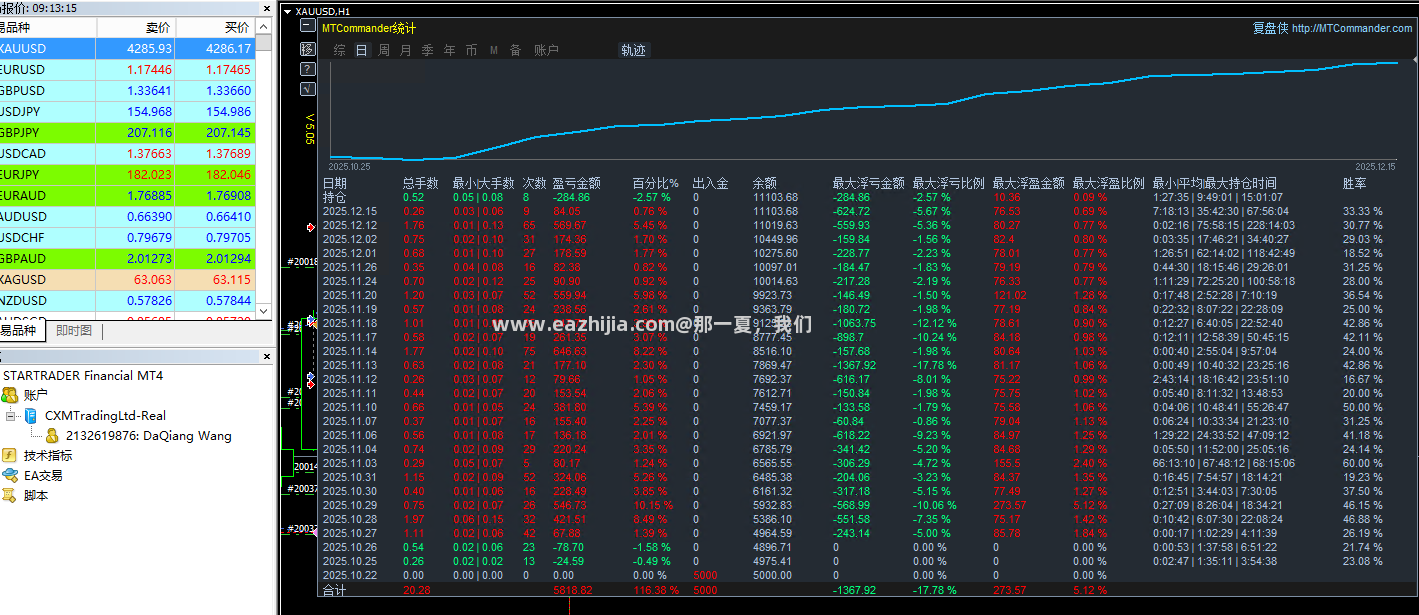Viewport: 1419px width, 615px height.
Task: Toggle the 轨迹 trajectory button
Action: click(x=634, y=50)
